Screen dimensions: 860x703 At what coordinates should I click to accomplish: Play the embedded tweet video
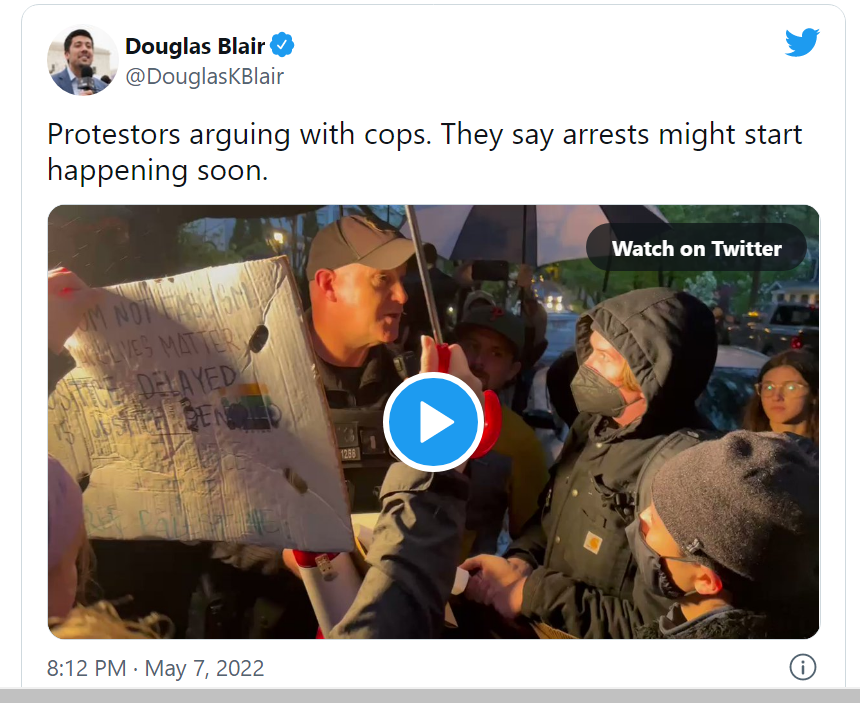pyautogui.click(x=433, y=421)
